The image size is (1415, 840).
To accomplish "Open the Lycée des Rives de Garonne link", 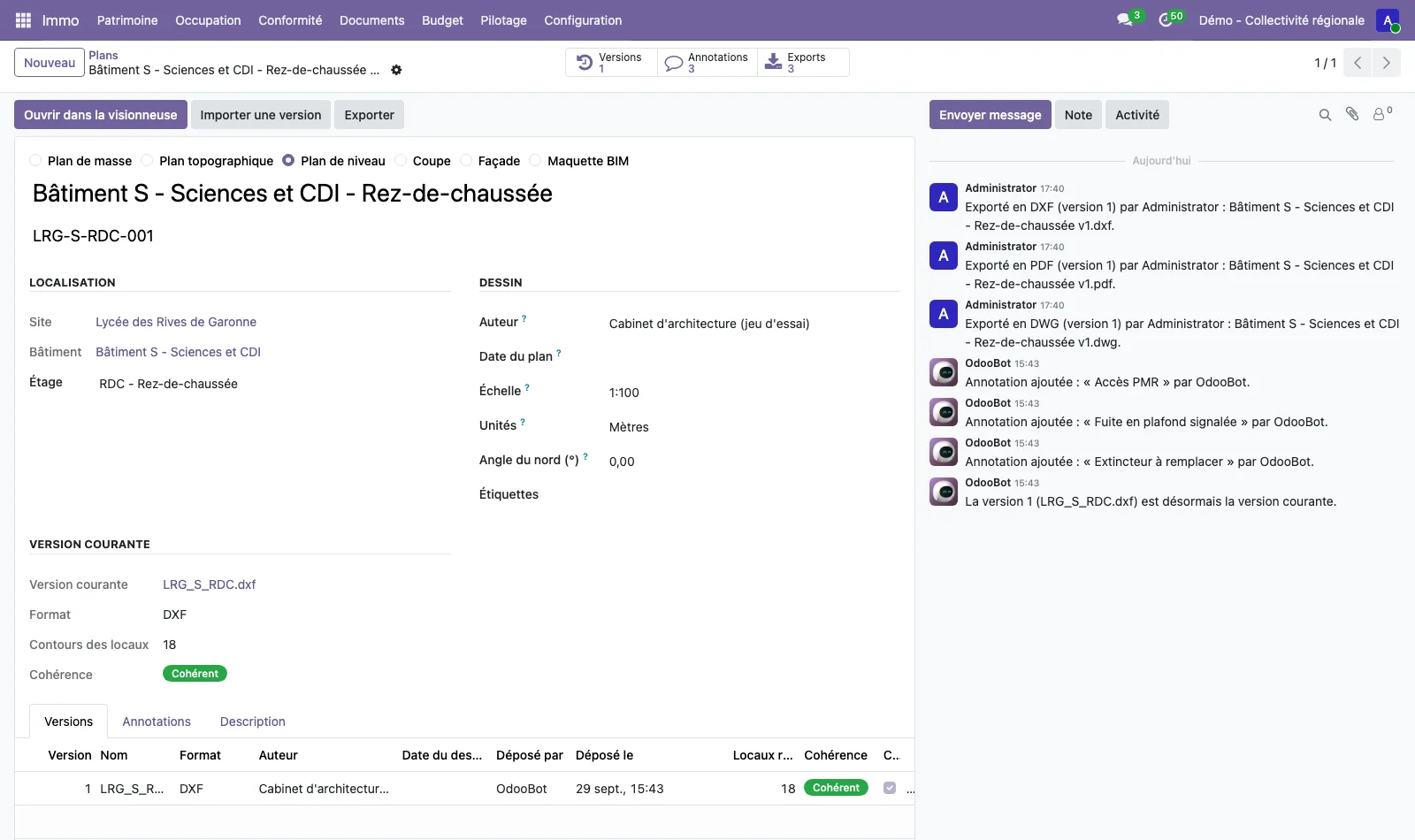I will 176,322.
